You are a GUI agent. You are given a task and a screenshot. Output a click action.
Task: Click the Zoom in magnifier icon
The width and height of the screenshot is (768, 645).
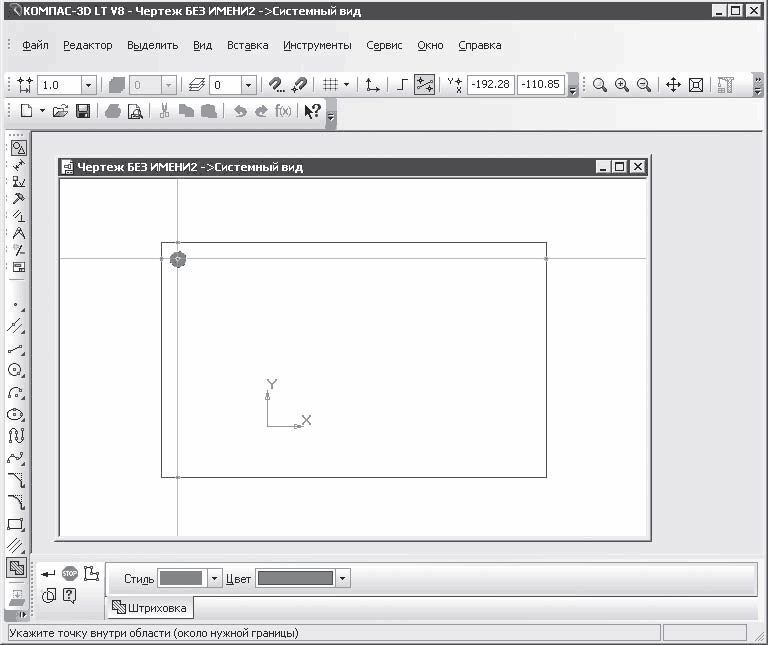tap(622, 86)
